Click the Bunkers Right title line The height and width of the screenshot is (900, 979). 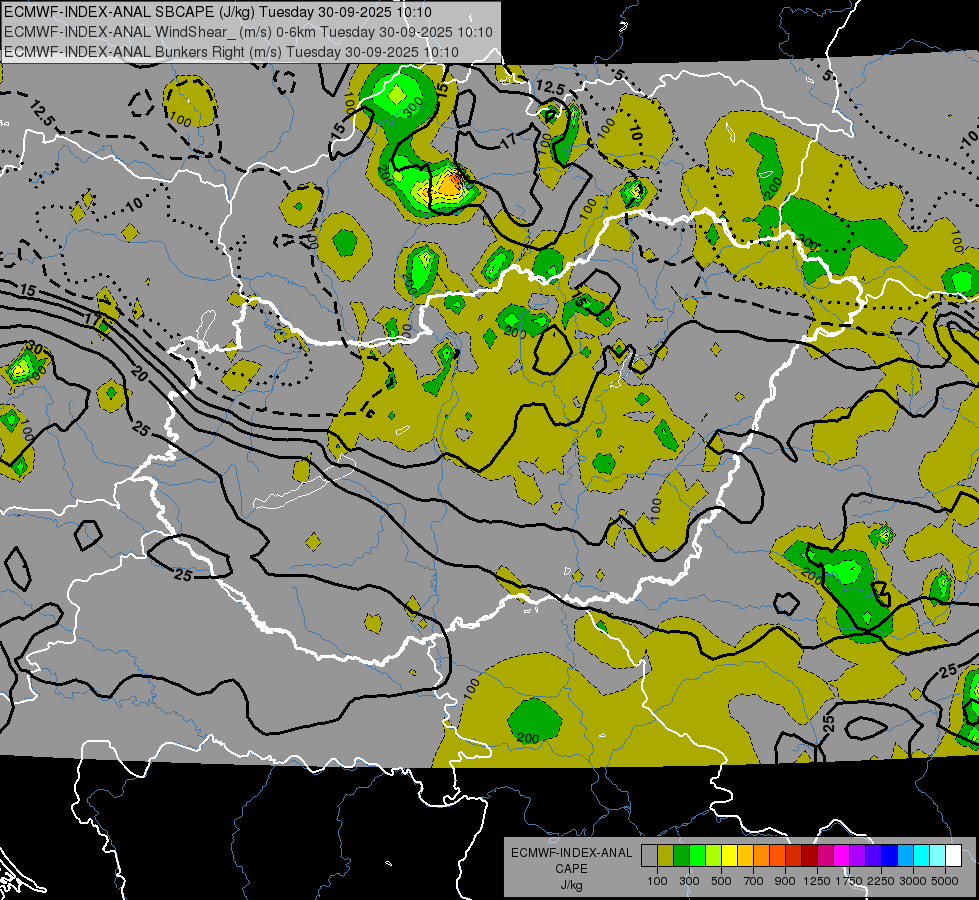(x=231, y=52)
